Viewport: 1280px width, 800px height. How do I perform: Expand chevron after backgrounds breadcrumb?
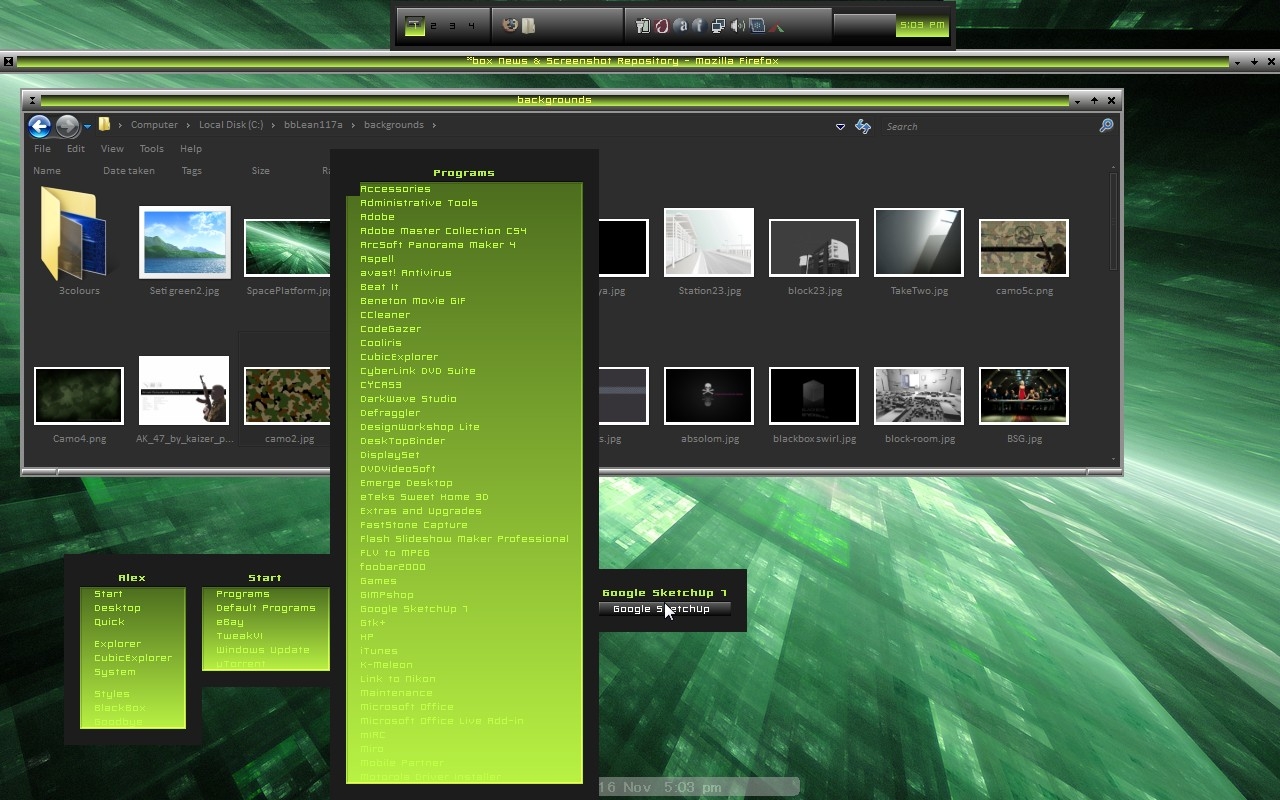[434, 125]
